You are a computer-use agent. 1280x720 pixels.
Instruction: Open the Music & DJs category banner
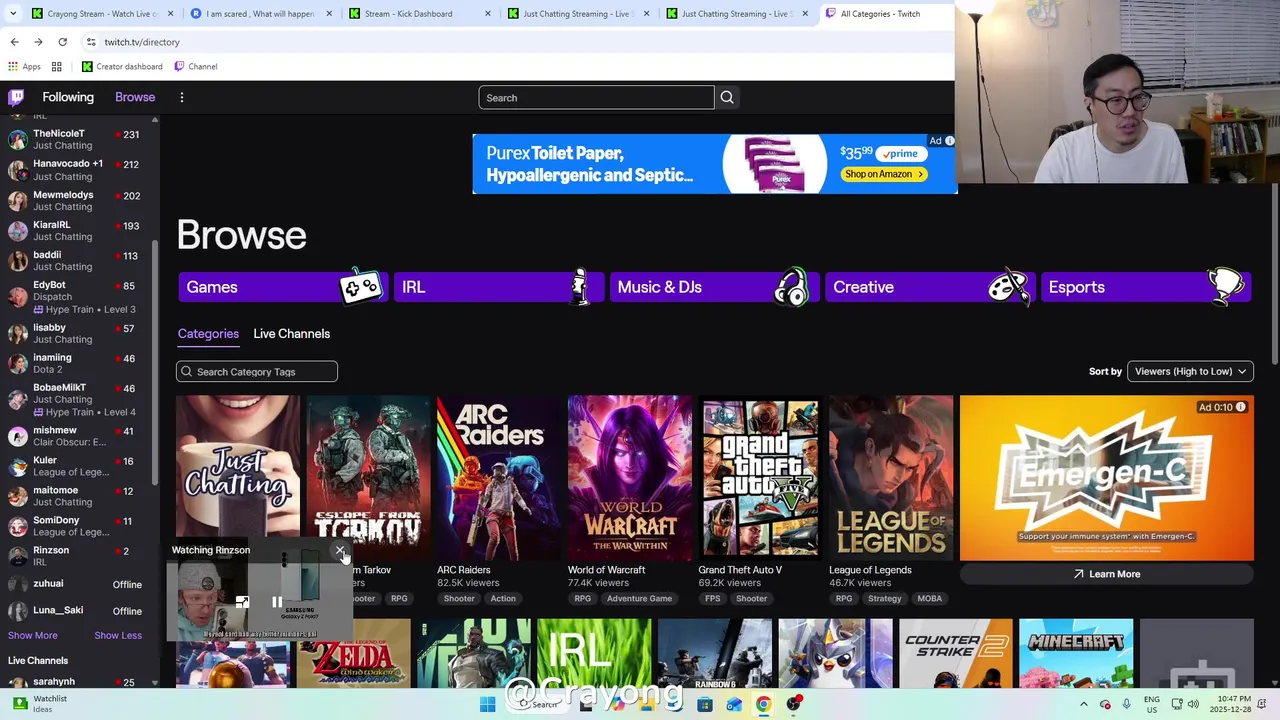coord(713,287)
